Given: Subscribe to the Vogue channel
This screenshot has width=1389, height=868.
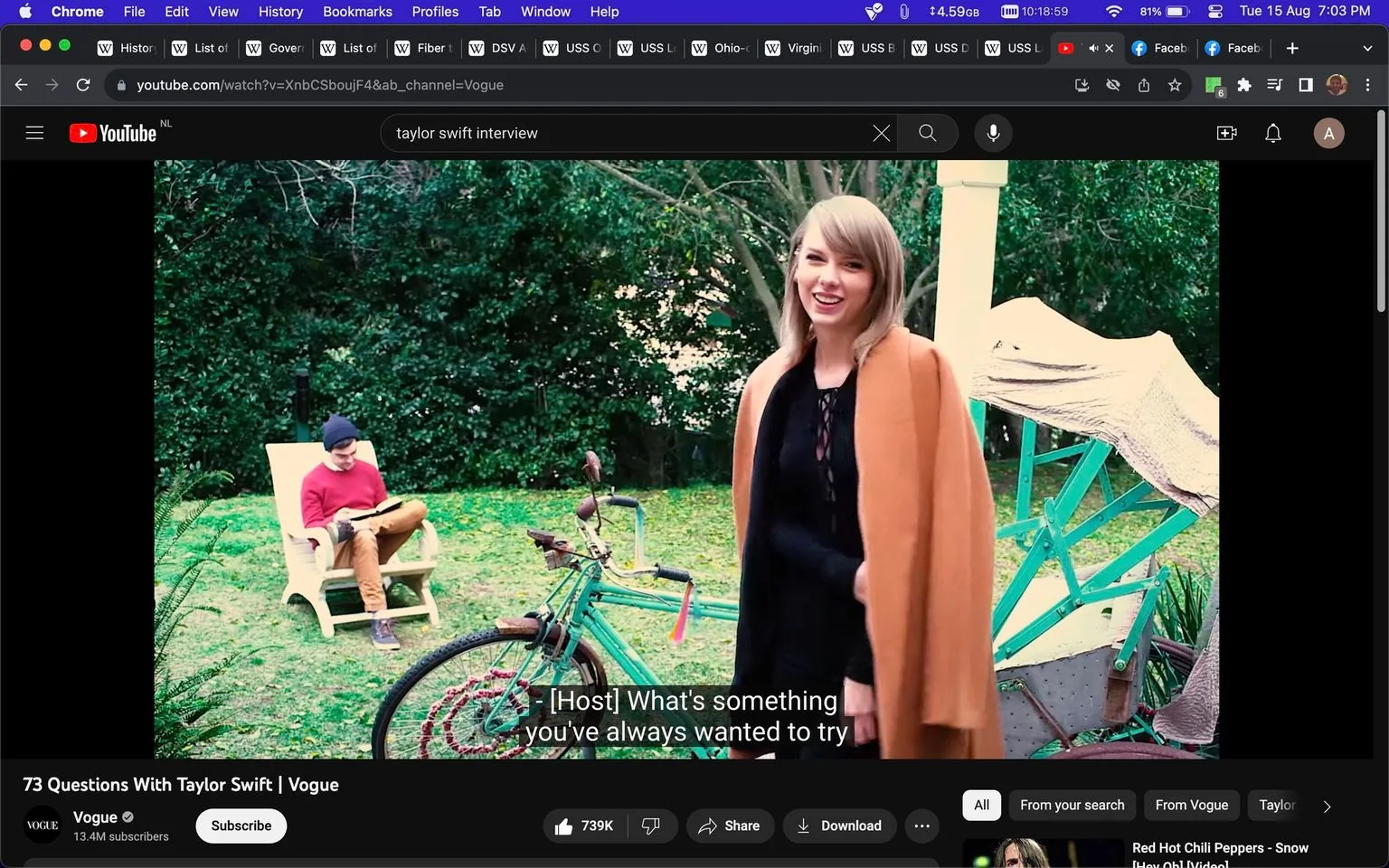Looking at the screenshot, I should click(x=241, y=826).
